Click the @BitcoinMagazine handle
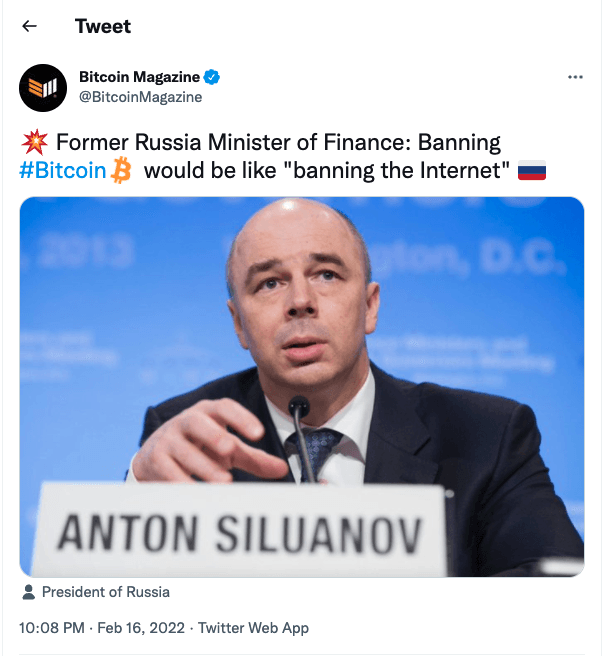Image resolution: width=602 pixels, height=656 pixels. (x=140, y=97)
